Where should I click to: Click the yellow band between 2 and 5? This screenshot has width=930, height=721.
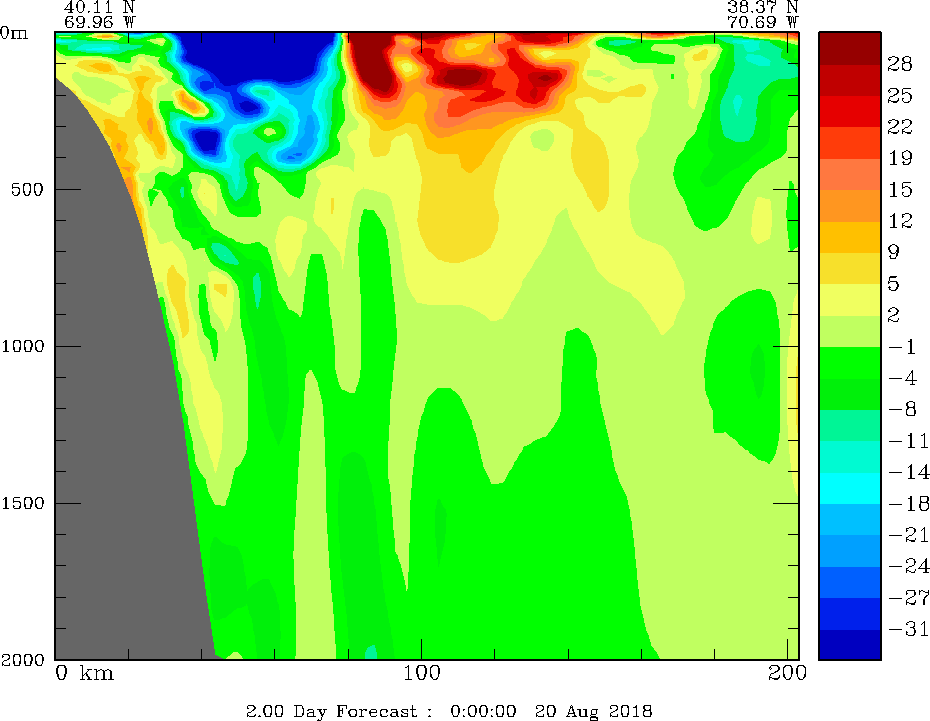850,299
